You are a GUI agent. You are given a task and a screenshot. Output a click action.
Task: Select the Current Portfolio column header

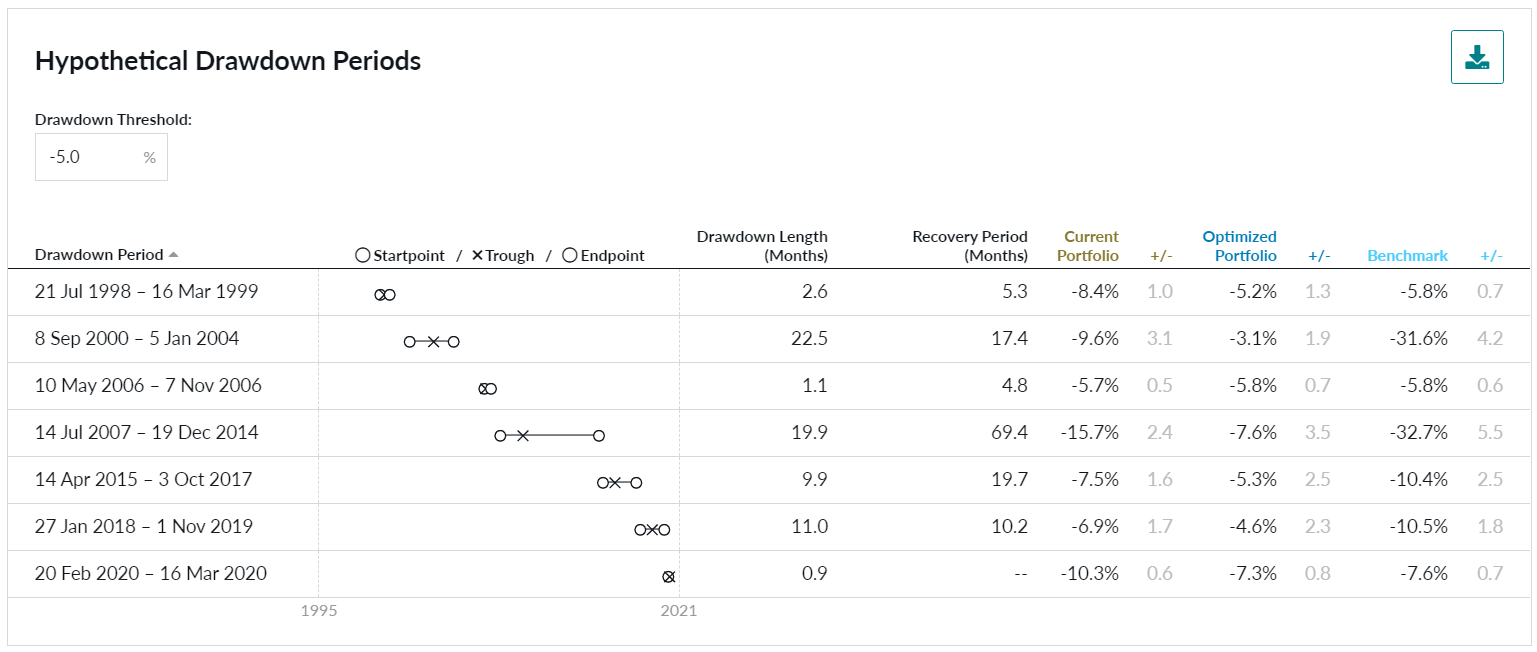click(1090, 246)
